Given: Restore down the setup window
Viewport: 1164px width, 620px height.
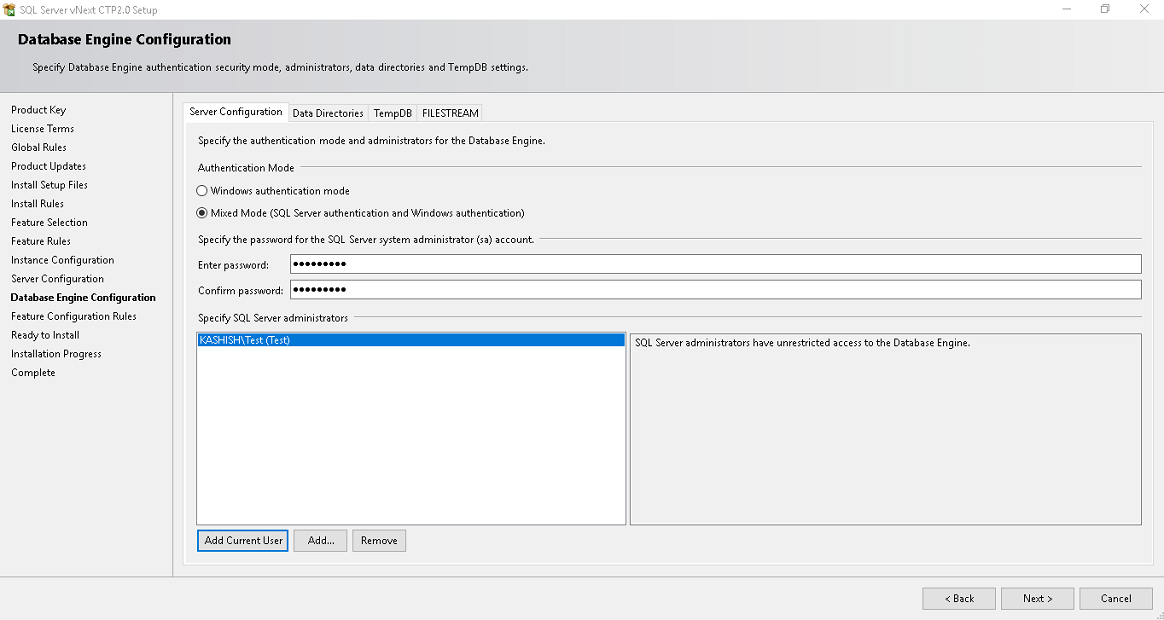Looking at the screenshot, I should pos(1105,10).
